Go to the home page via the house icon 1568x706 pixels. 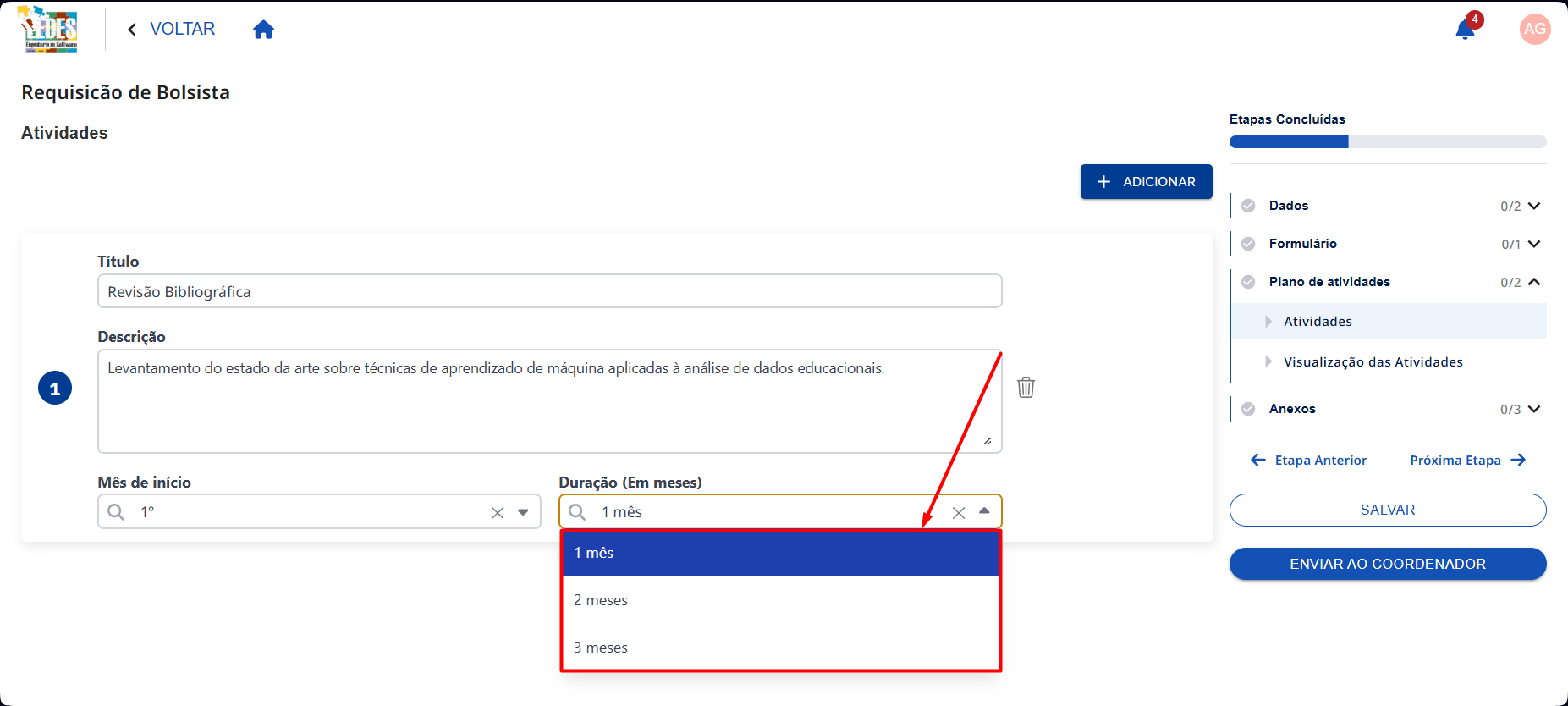[263, 30]
